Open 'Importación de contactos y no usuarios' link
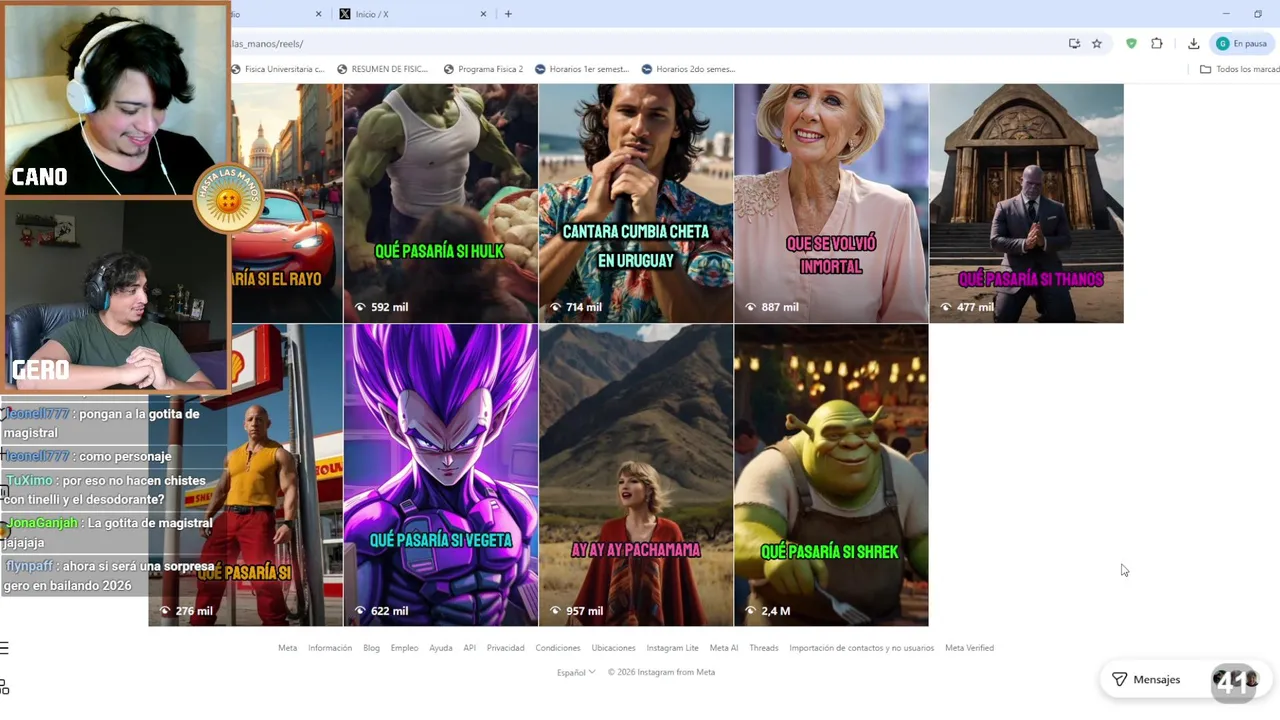The image size is (1280, 720). 861,648
